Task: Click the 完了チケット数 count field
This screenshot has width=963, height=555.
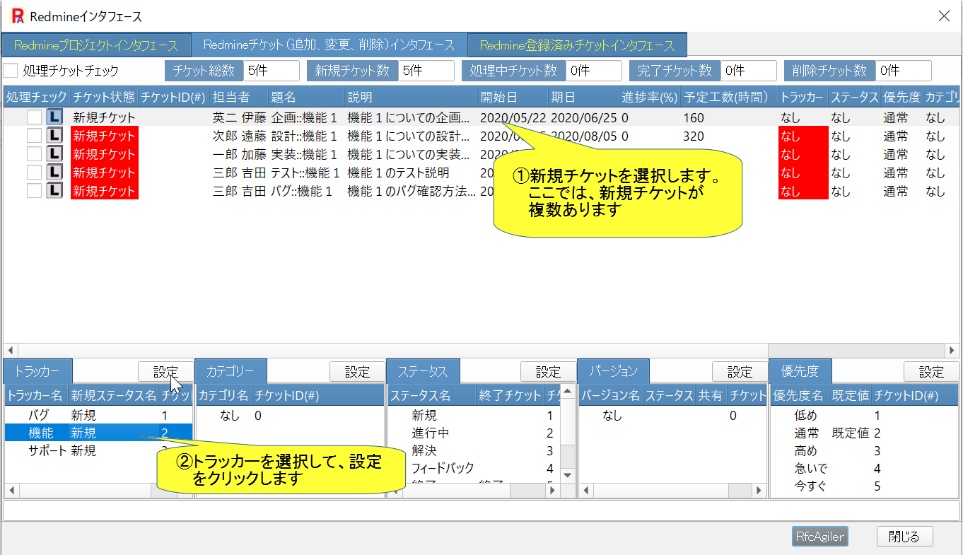Action: 748,71
